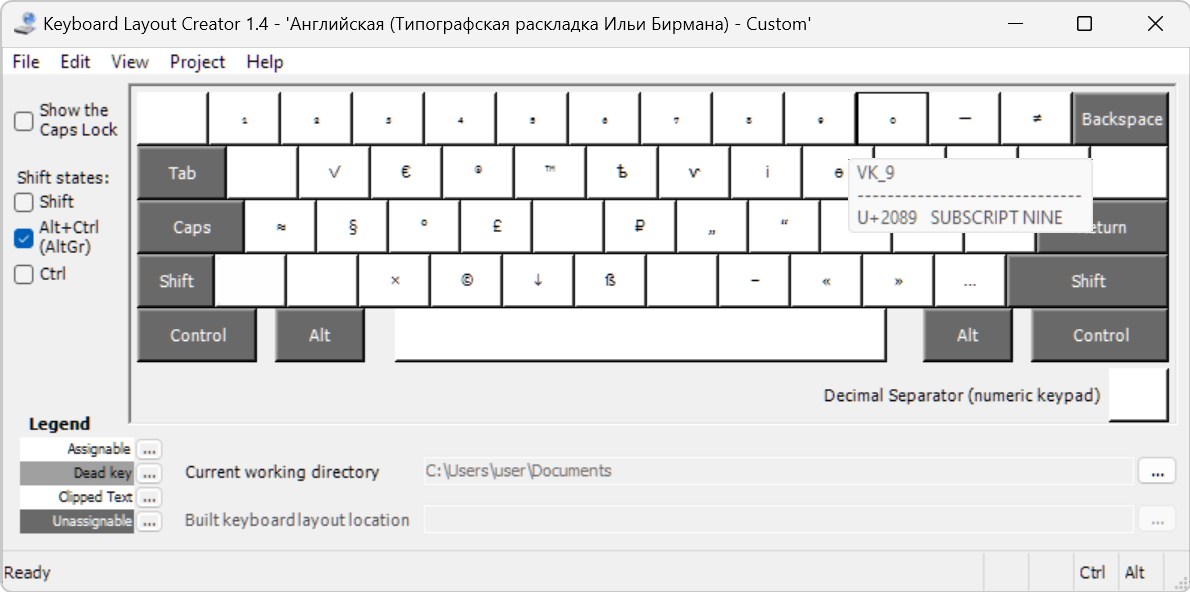Click the Decimal Separator numeric keypad key
The width and height of the screenshot is (1190, 592).
point(1138,394)
